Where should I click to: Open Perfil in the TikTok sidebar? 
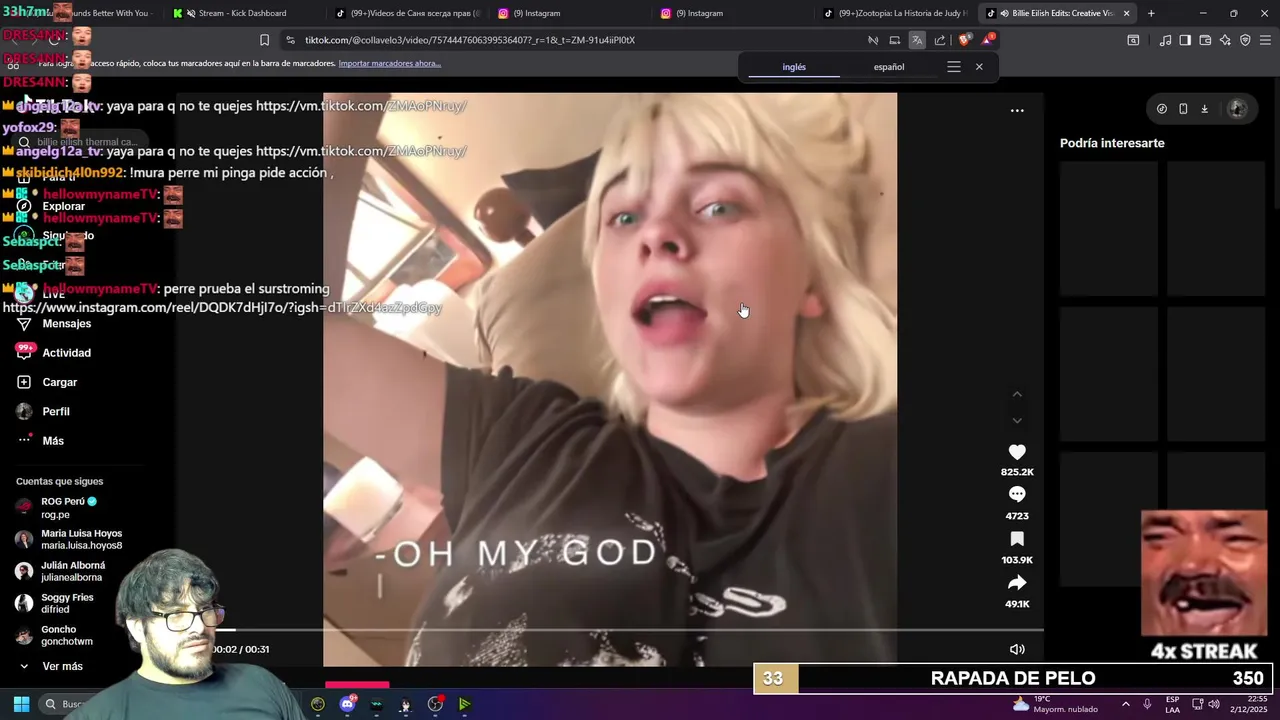click(x=55, y=411)
